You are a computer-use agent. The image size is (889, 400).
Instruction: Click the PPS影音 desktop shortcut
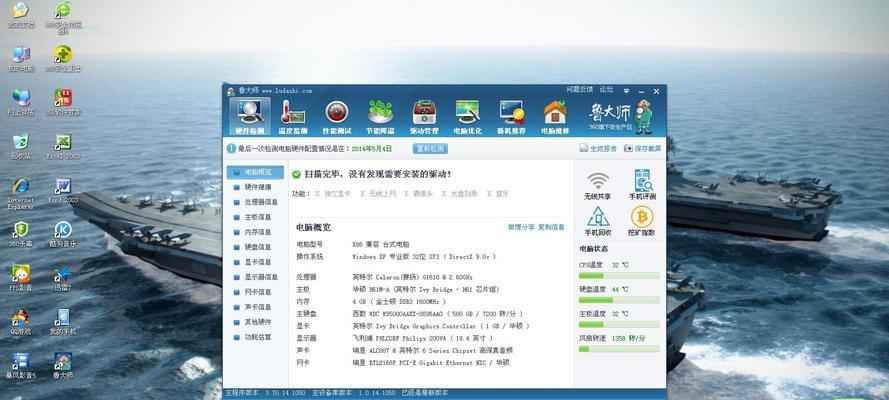[21, 278]
